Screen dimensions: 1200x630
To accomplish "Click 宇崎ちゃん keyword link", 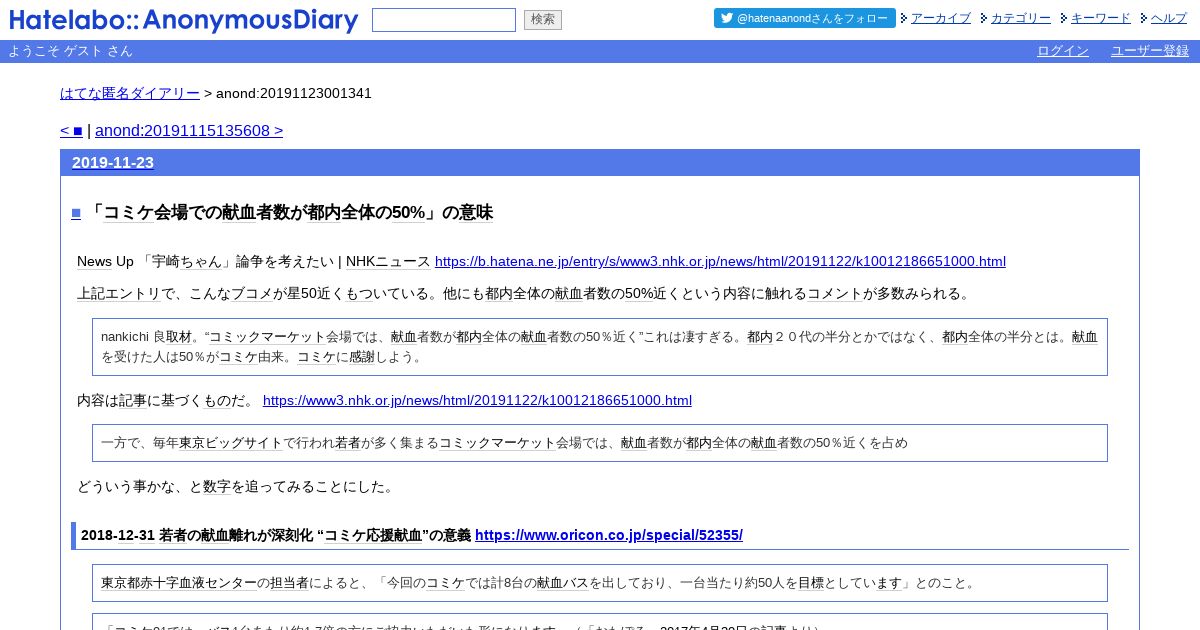I will click(187, 262).
